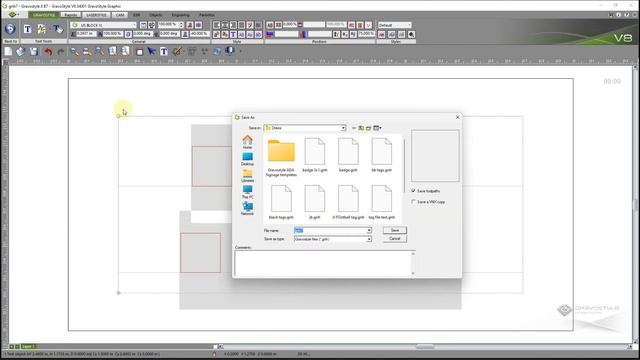Screen dimensions: 640x360
Task: Toggle the Save toolpaths checkbox
Action: (x=413, y=191)
